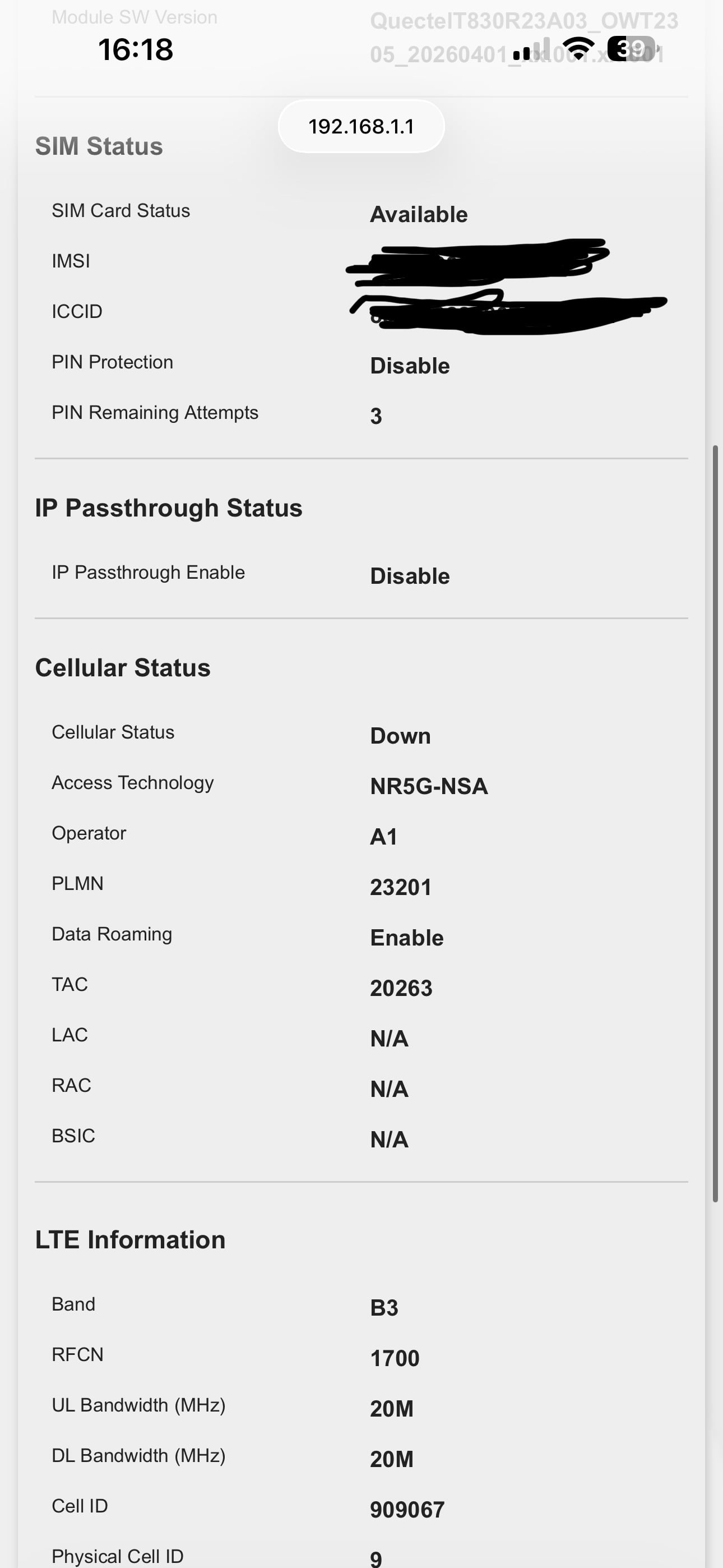Viewport: 723px width, 1568px height.
Task: Click the IP Passthrough Enable Disable value
Action: 410,577
